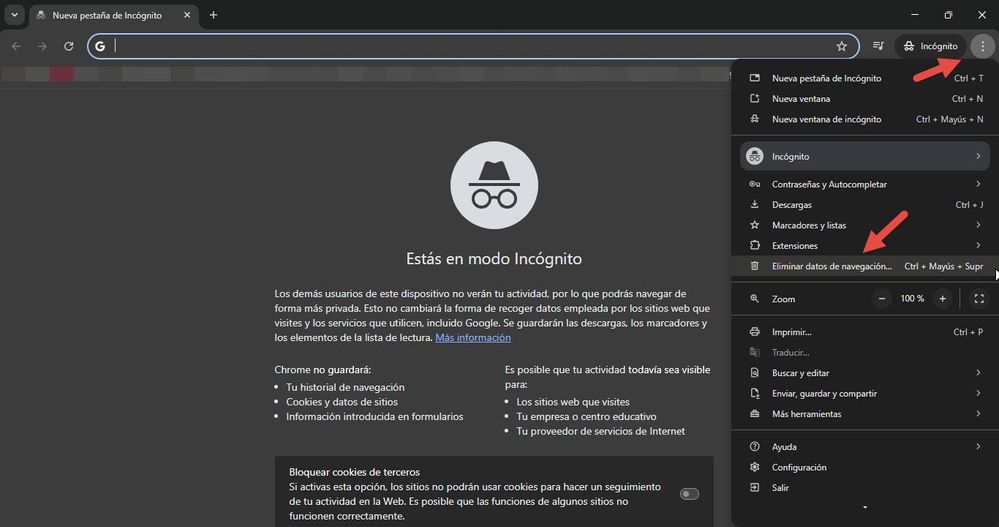Decrease zoom with the minus button
Screen dimensions: 999x527
tap(882, 298)
